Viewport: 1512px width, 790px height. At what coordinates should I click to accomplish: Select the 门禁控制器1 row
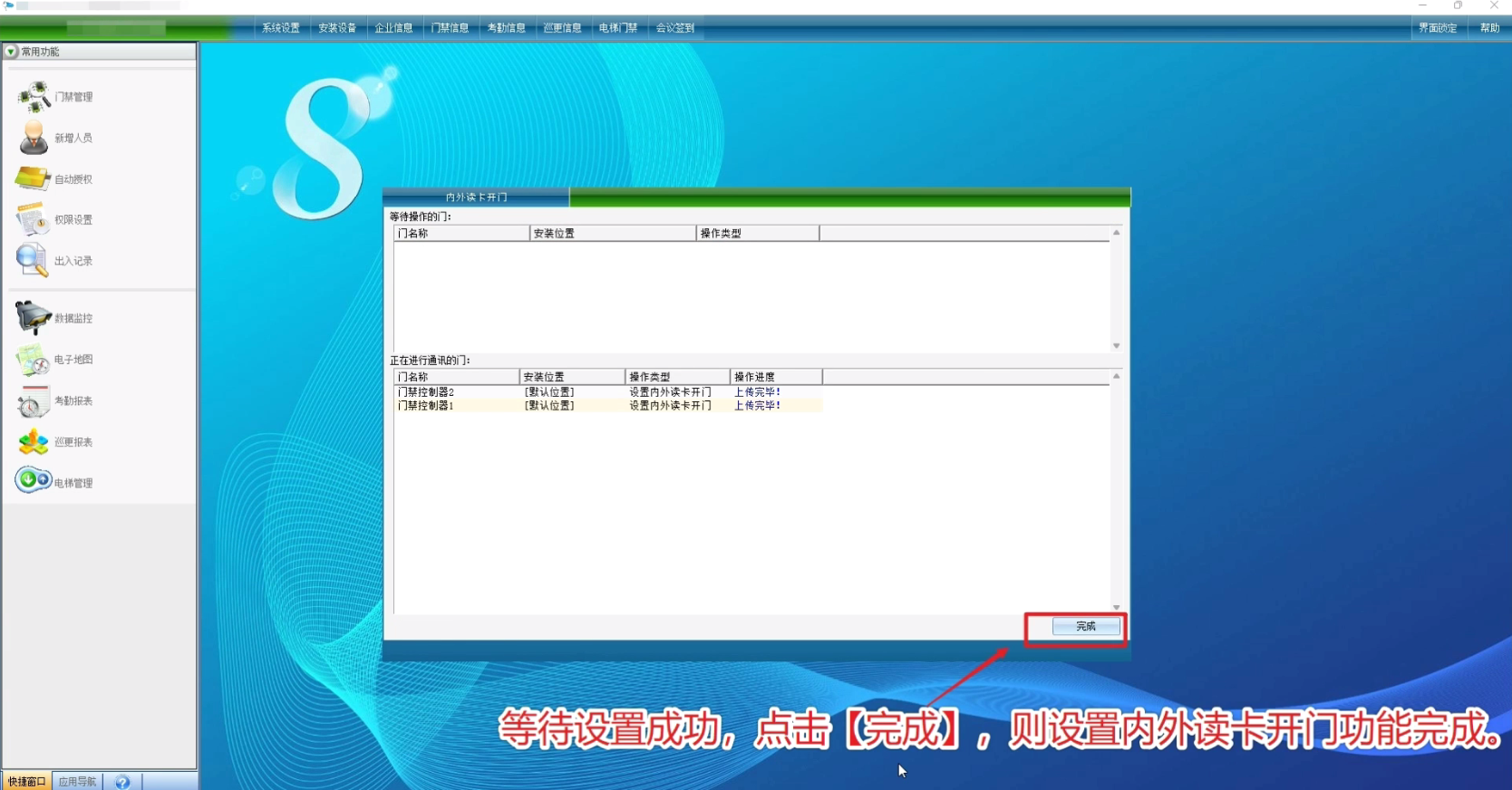(x=426, y=406)
